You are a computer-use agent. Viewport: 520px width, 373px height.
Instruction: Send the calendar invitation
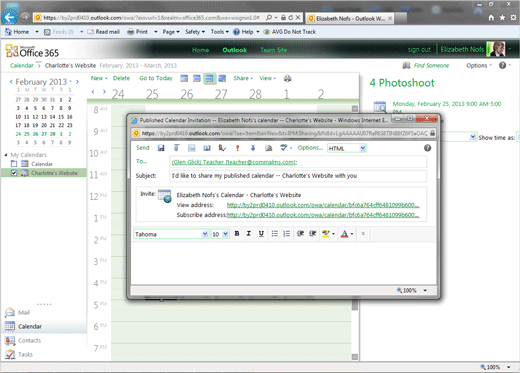point(142,148)
